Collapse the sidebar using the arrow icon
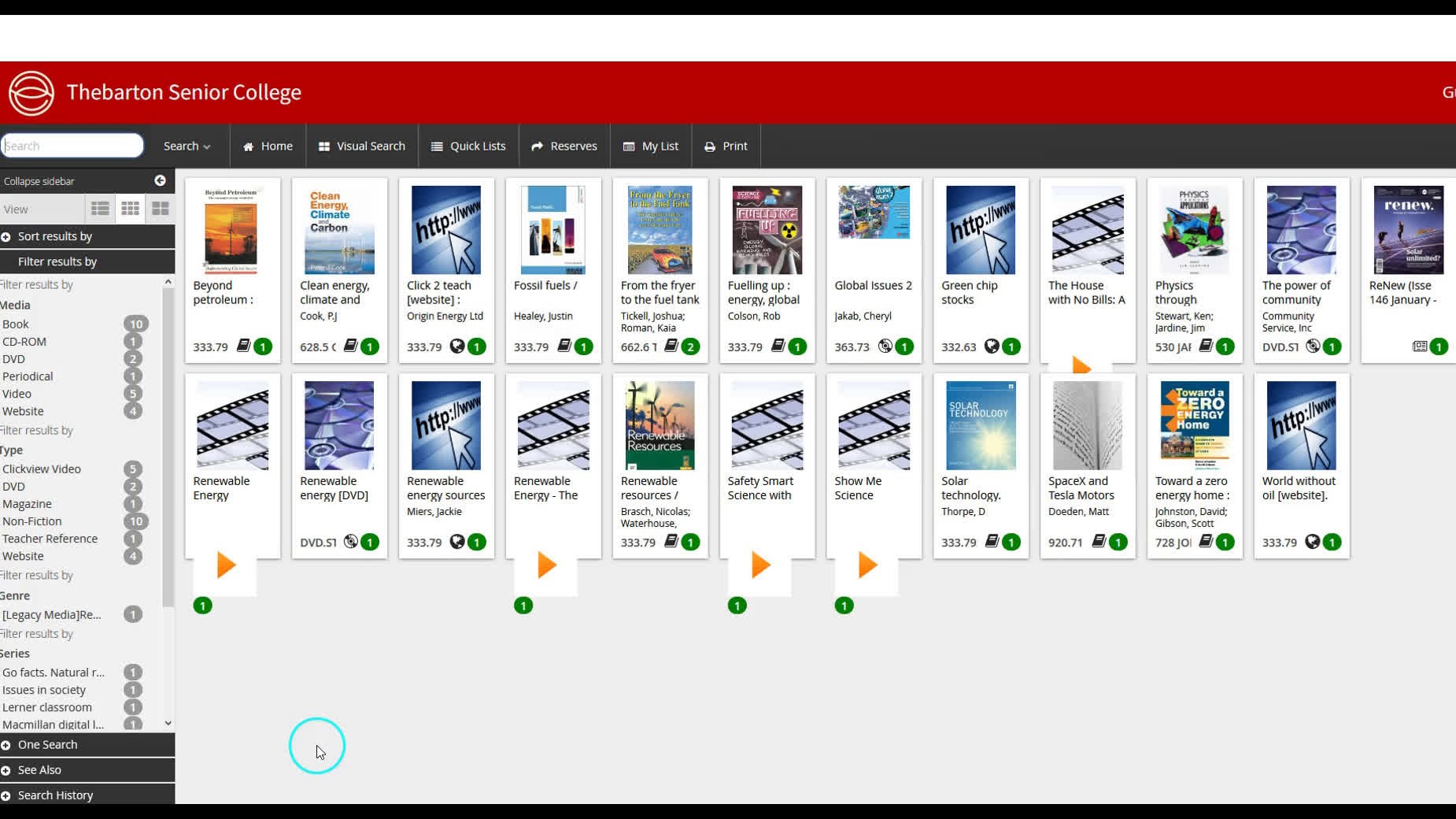The width and height of the screenshot is (1456, 819). 159,180
